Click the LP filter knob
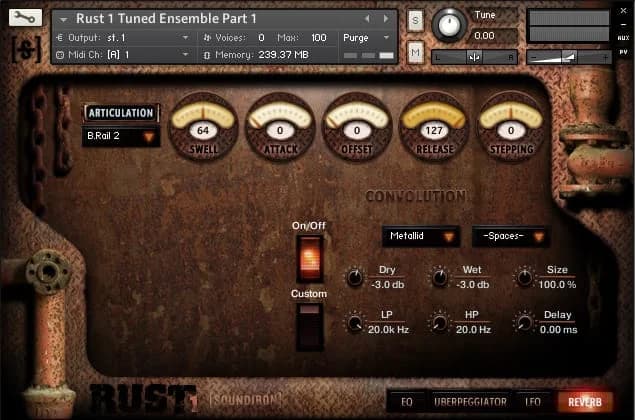635x420 pixels. click(x=355, y=323)
